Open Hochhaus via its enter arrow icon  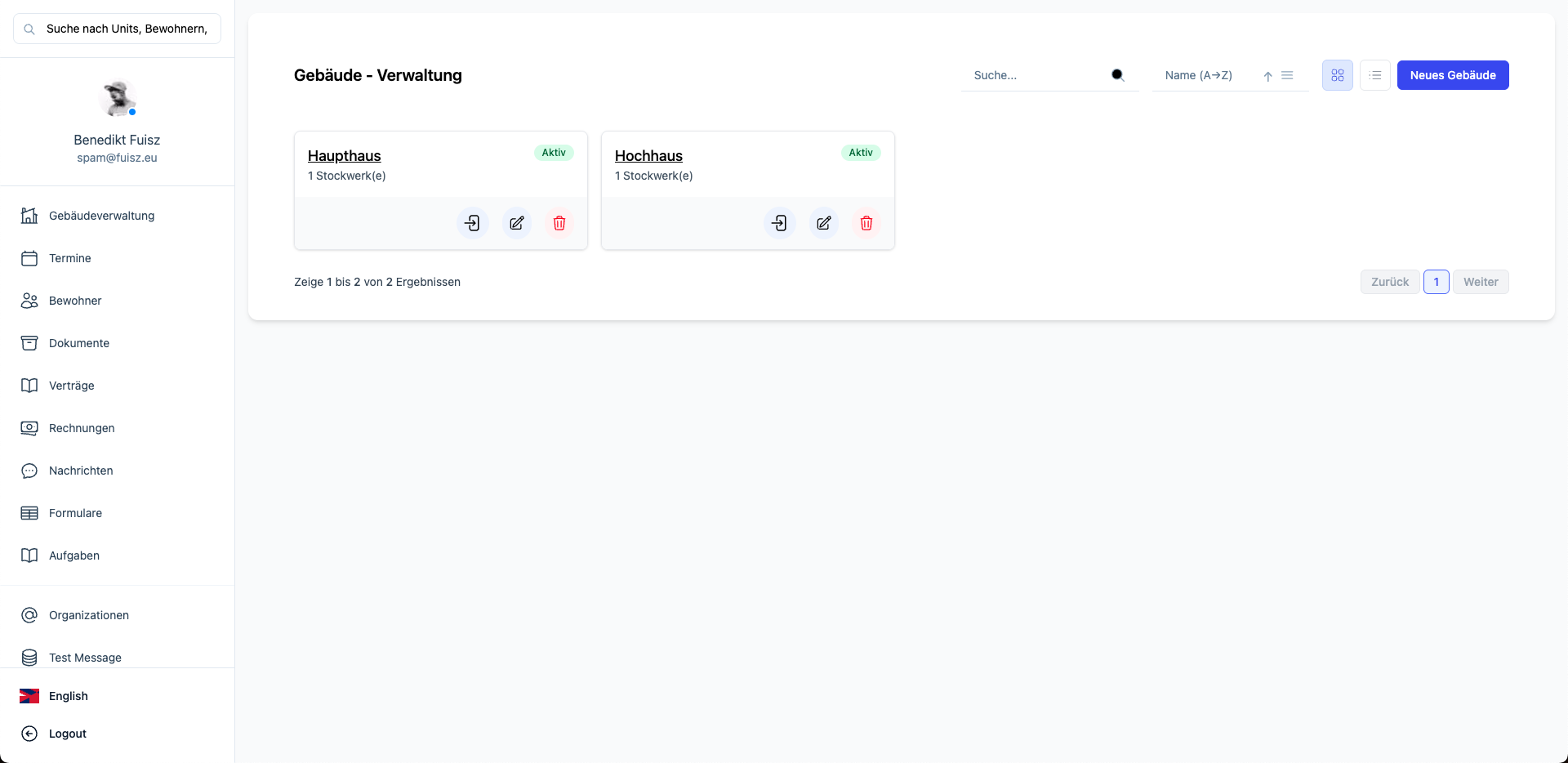[x=780, y=222]
